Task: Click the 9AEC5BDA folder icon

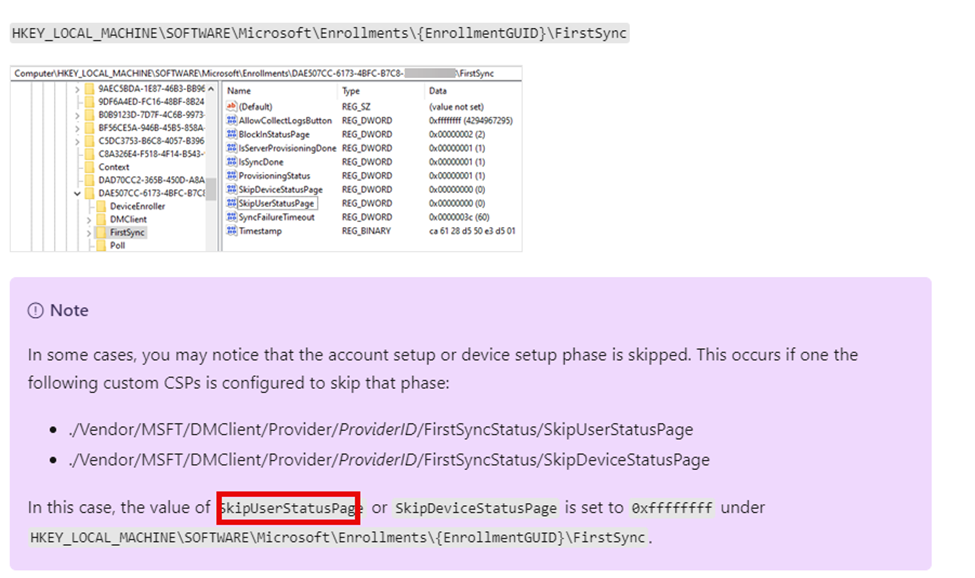Action: [90, 88]
